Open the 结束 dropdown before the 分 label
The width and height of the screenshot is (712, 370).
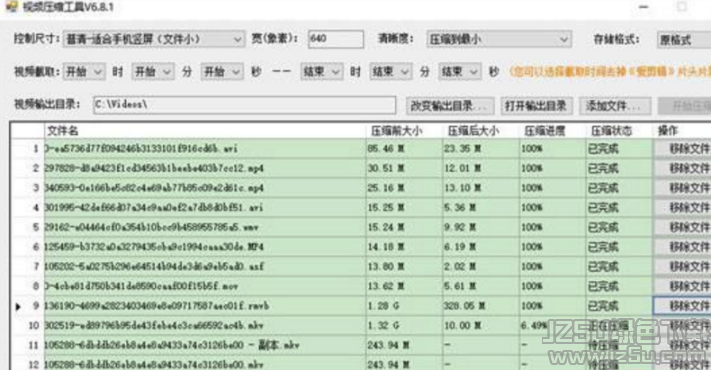point(391,72)
